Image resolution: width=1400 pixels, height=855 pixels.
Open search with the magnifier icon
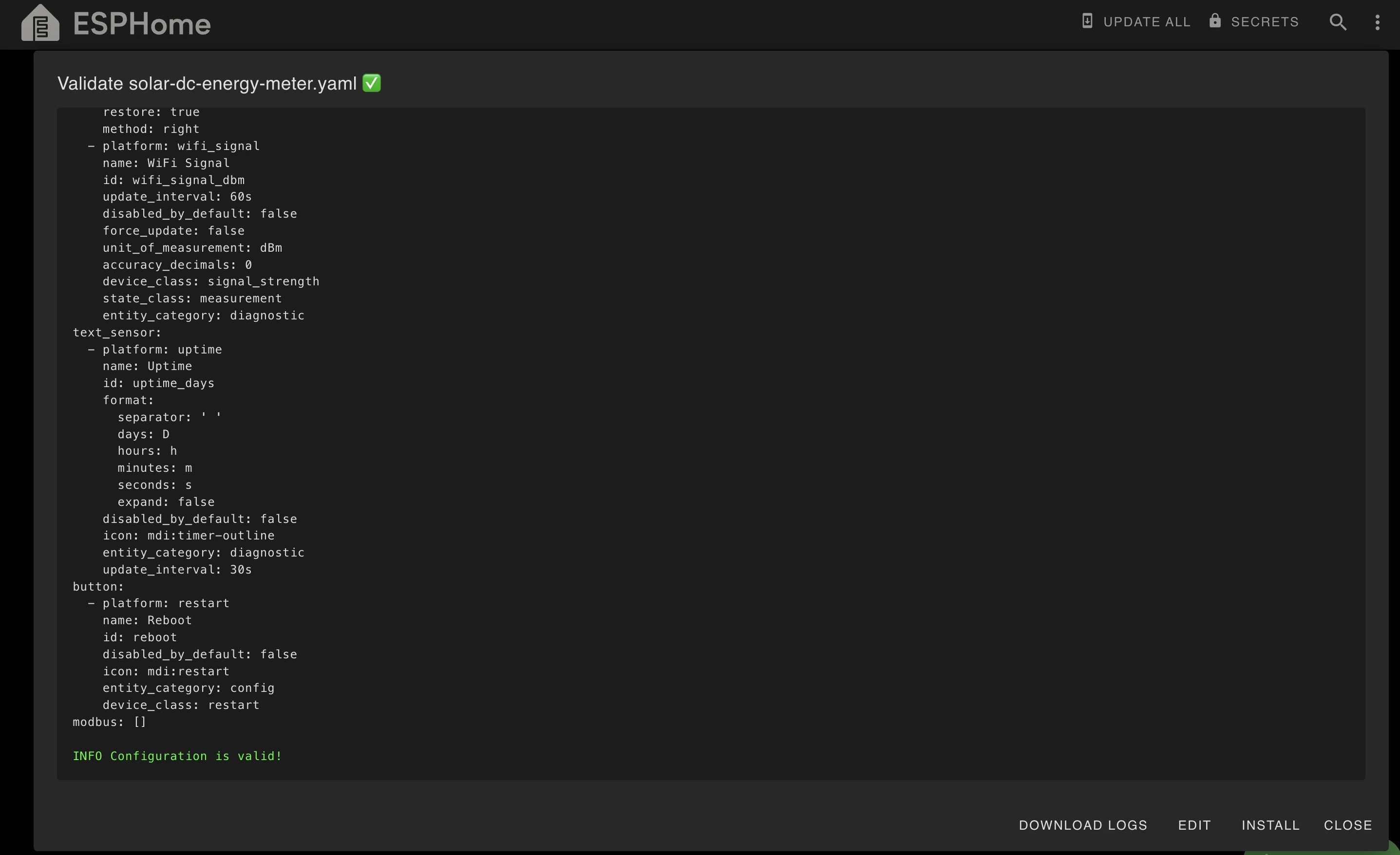click(1338, 22)
